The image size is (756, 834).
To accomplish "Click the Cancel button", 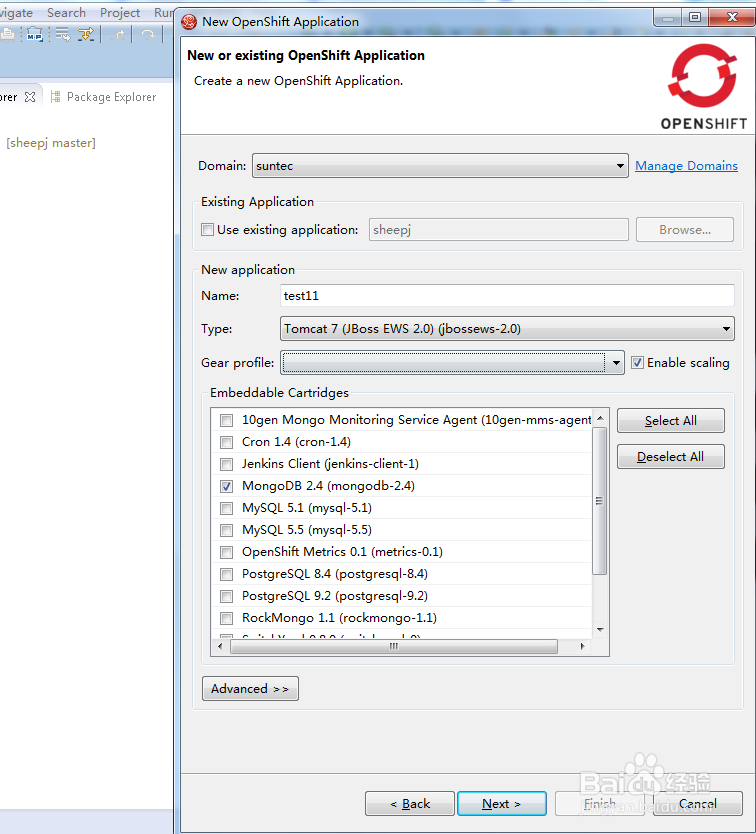I will point(697,804).
